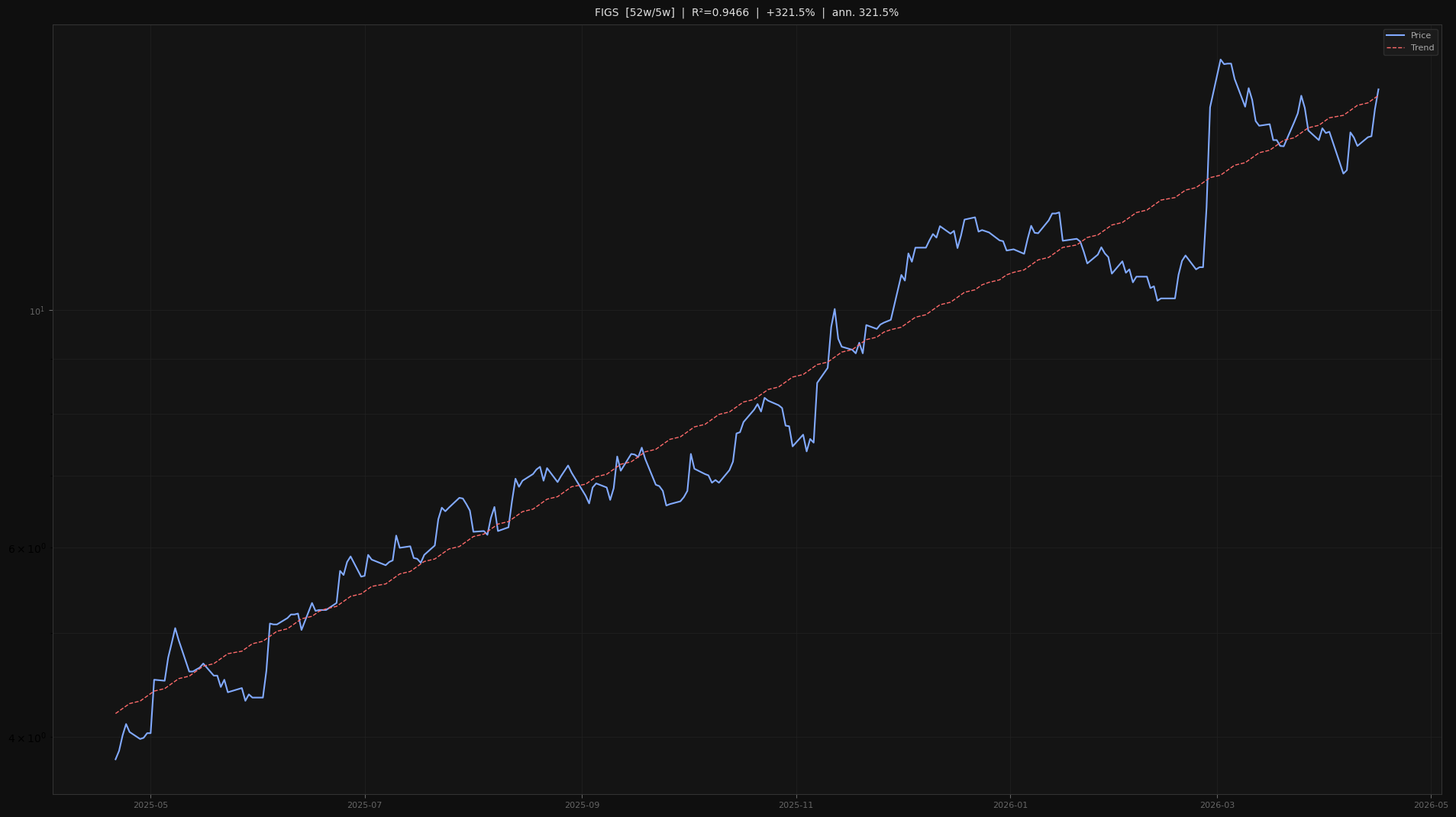
Task: Click the 2025-09 axis tick to expand details
Action: coord(583,805)
